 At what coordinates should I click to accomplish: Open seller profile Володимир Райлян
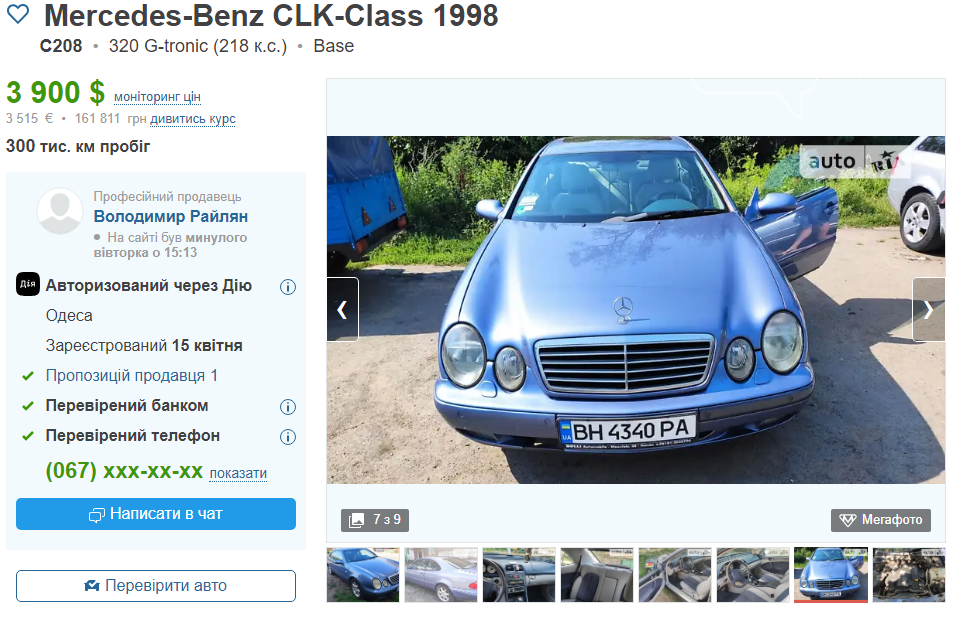pos(171,216)
